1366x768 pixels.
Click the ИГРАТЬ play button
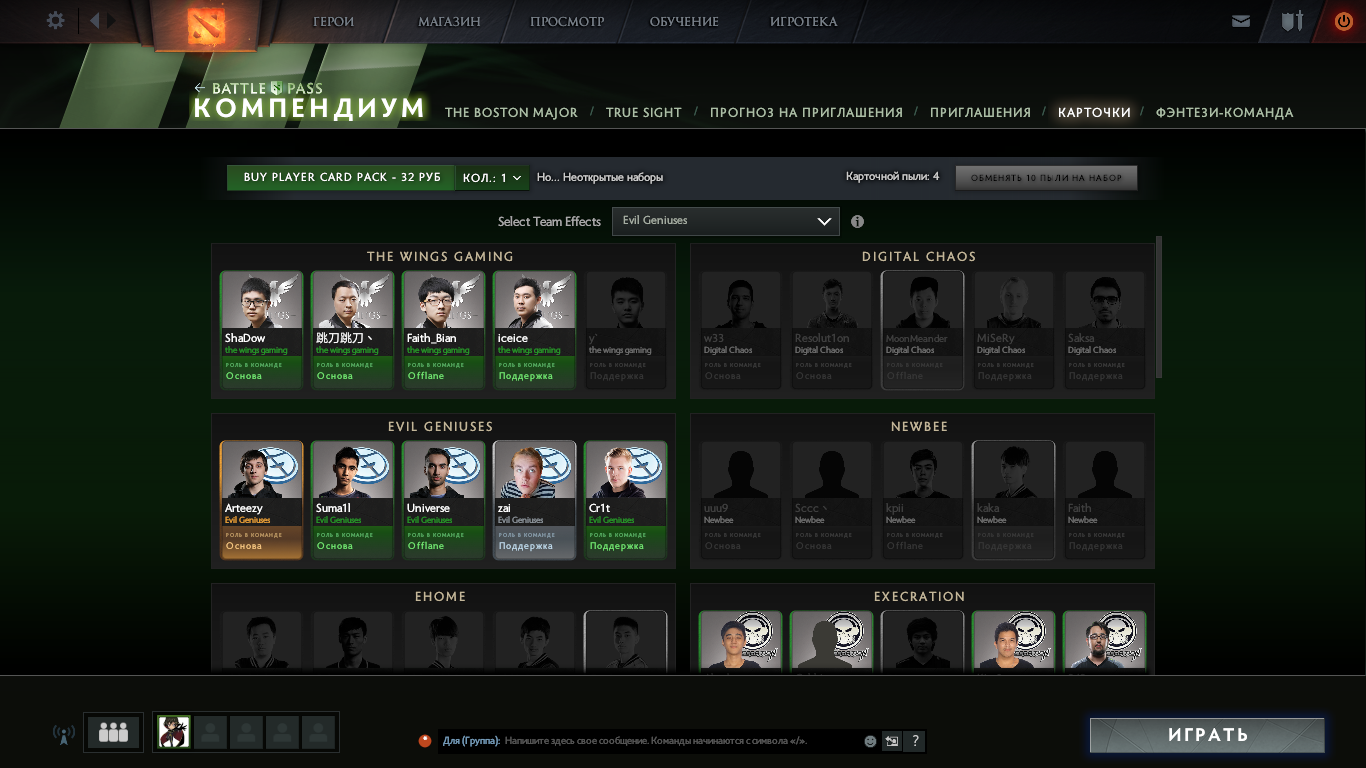[1207, 735]
